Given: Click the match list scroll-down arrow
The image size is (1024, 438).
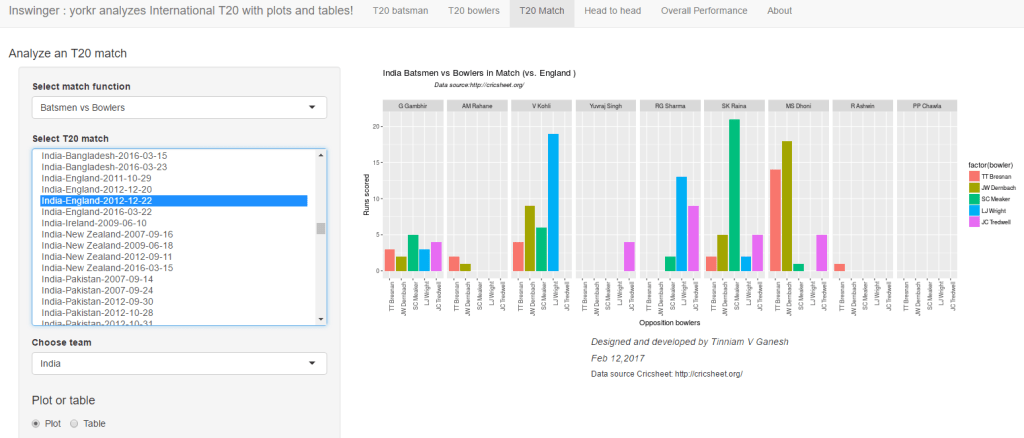Looking at the screenshot, I should point(321,318).
